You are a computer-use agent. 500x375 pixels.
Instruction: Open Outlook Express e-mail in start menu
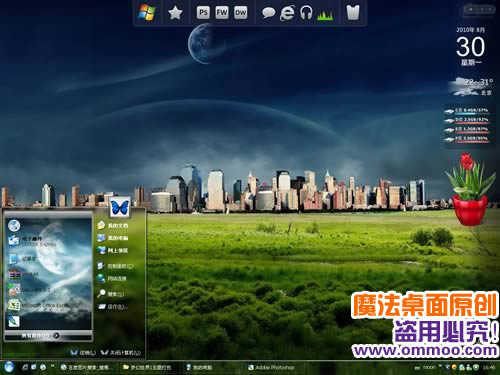click(x=32, y=241)
